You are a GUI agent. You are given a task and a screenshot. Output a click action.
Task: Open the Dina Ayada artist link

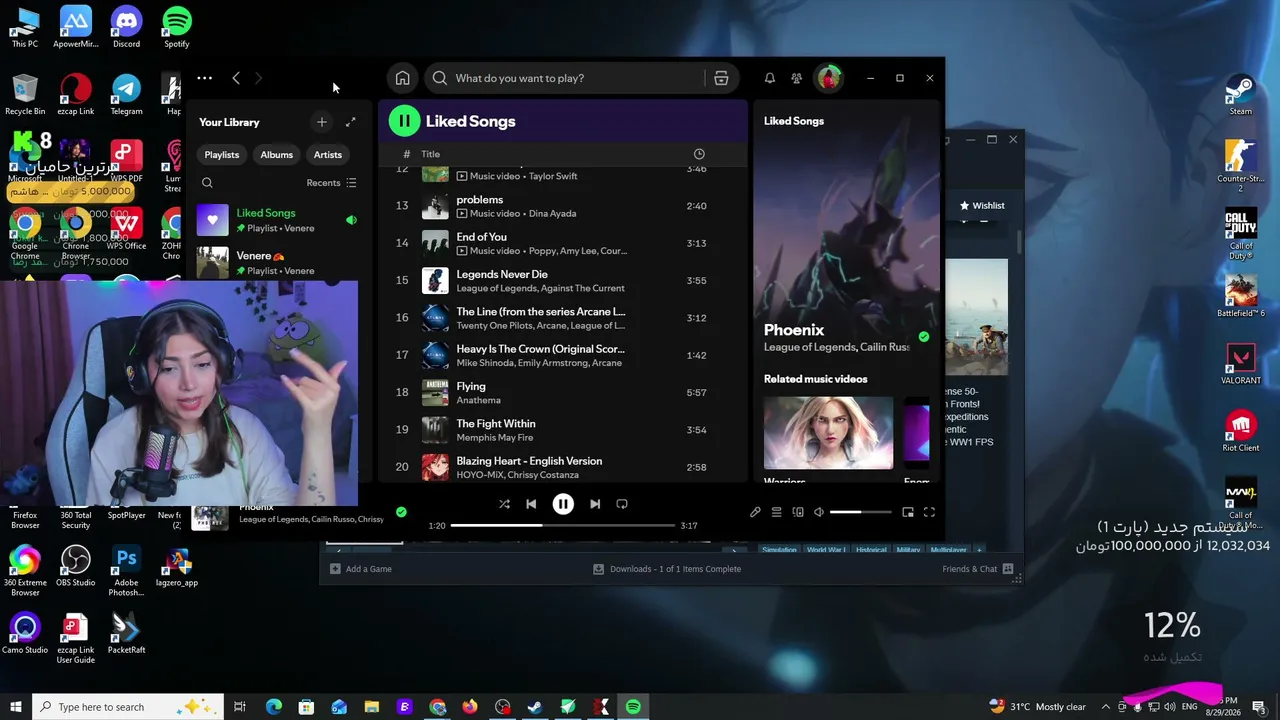point(552,213)
